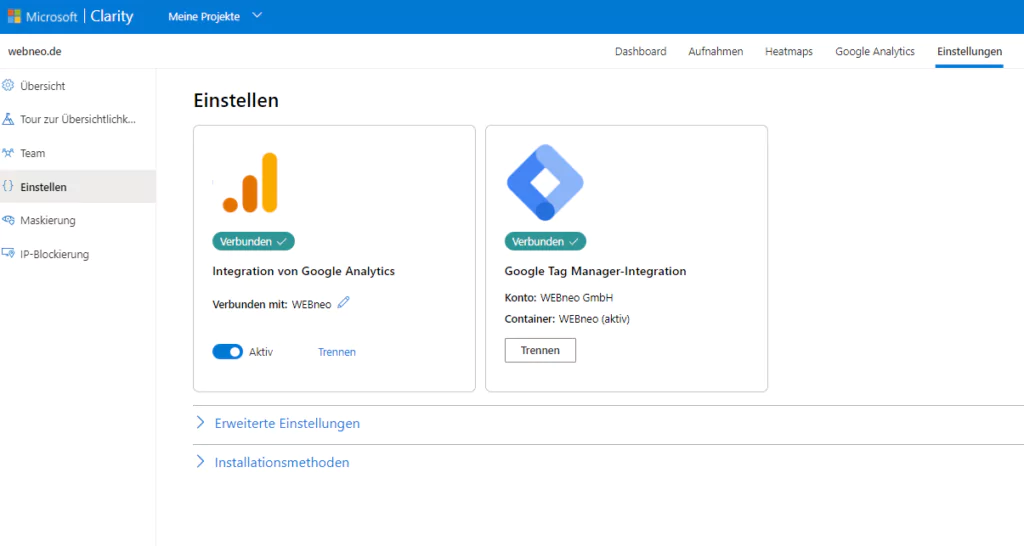Image resolution: width=1024 pixels, height=546 pixels.
Task: Click the Übersicht gear icon in sidebar
Action: (8, 86)
